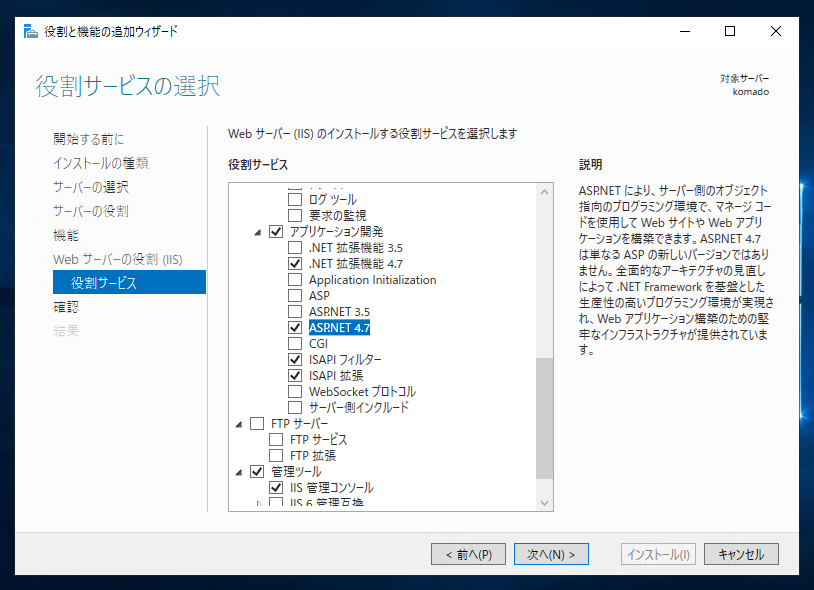
Task: Click the 次へ(N) > button
Action: point(551,554)
